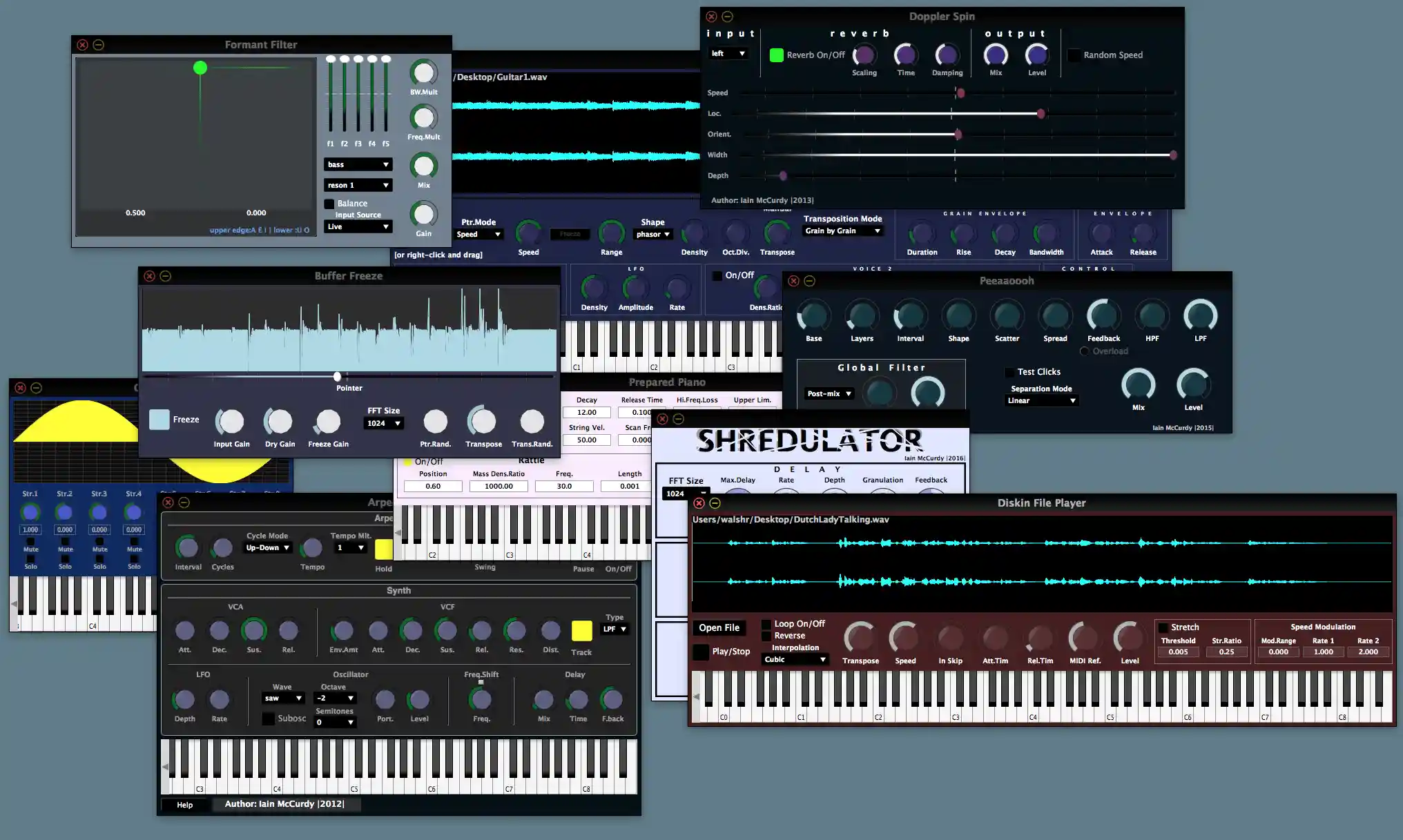Open the bass preset dropdown in Formant Filter
The image size is (1403, 840).
point(358,164)
